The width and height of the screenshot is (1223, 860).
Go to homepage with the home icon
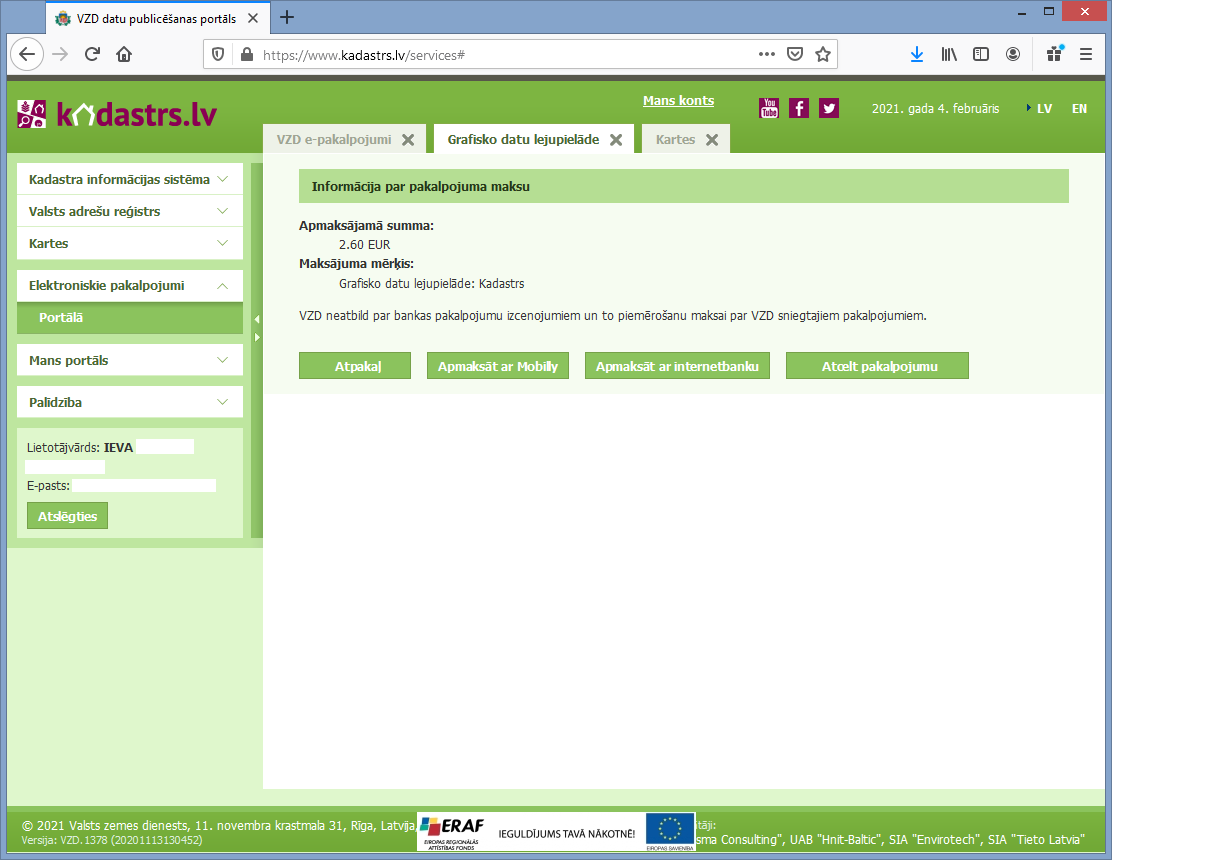(x=122, y=54)
